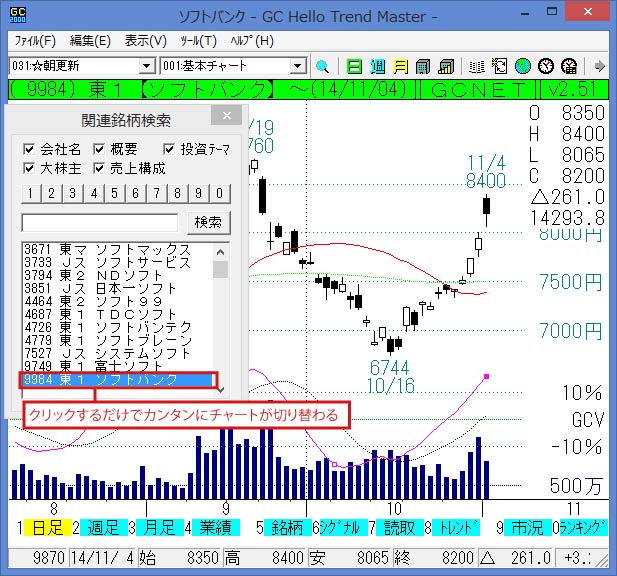Close the 関連銘柄検索 panel
Screen dimensions: 617x576
coord(227,115)
